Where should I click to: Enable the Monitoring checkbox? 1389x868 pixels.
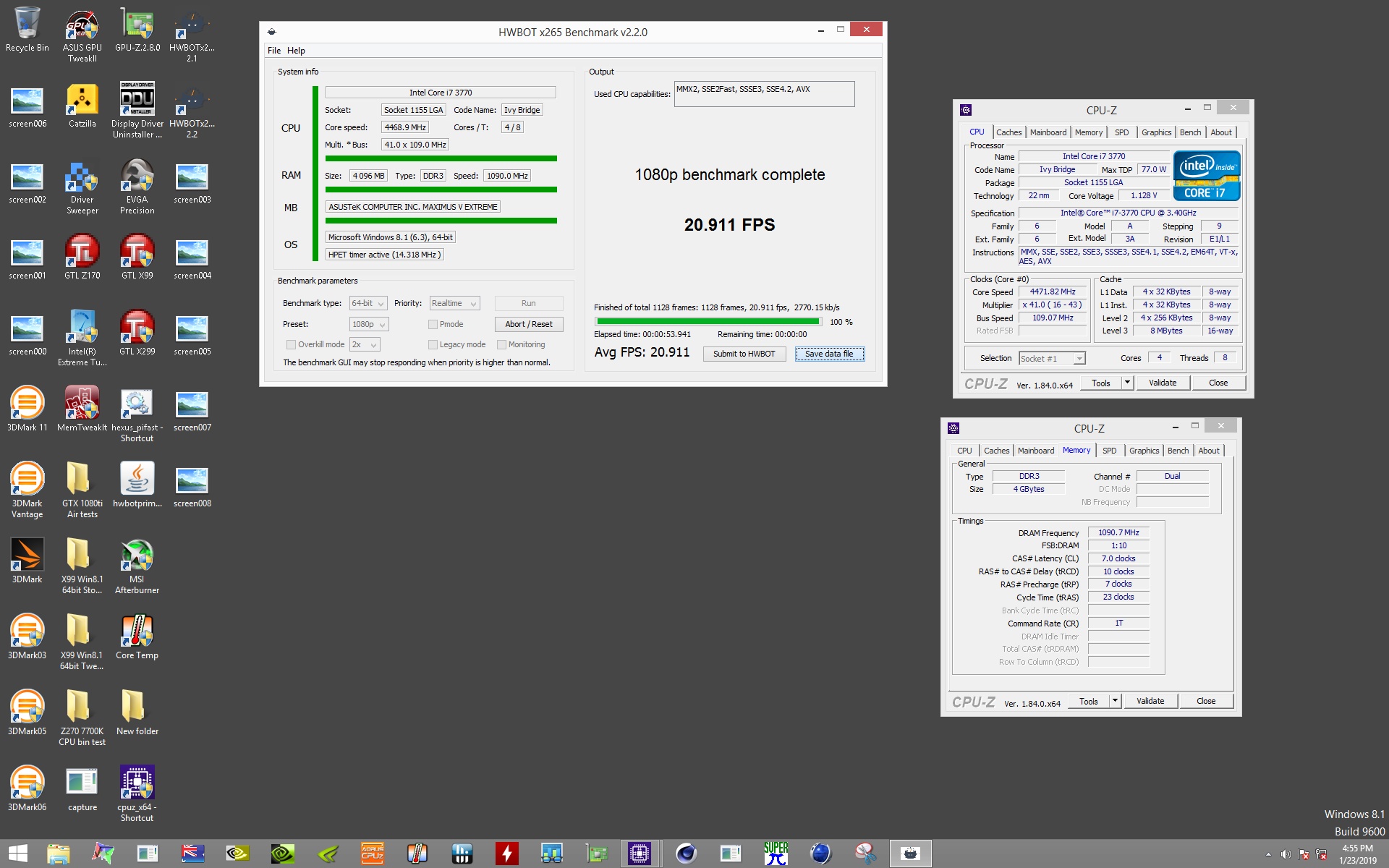pyautogui.click(x=501, y=345)
